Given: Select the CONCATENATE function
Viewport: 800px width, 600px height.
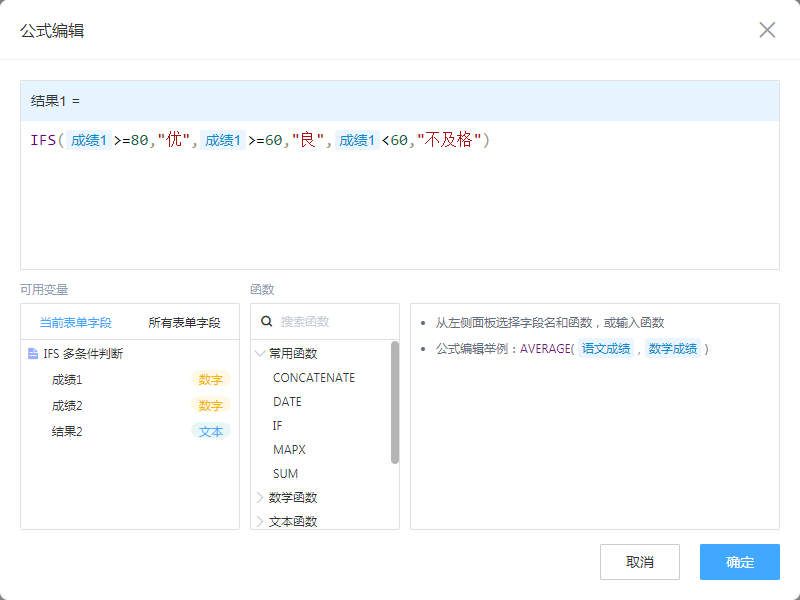Looking at the screenshot, I should pyautogui.click(x=313, y=378).
